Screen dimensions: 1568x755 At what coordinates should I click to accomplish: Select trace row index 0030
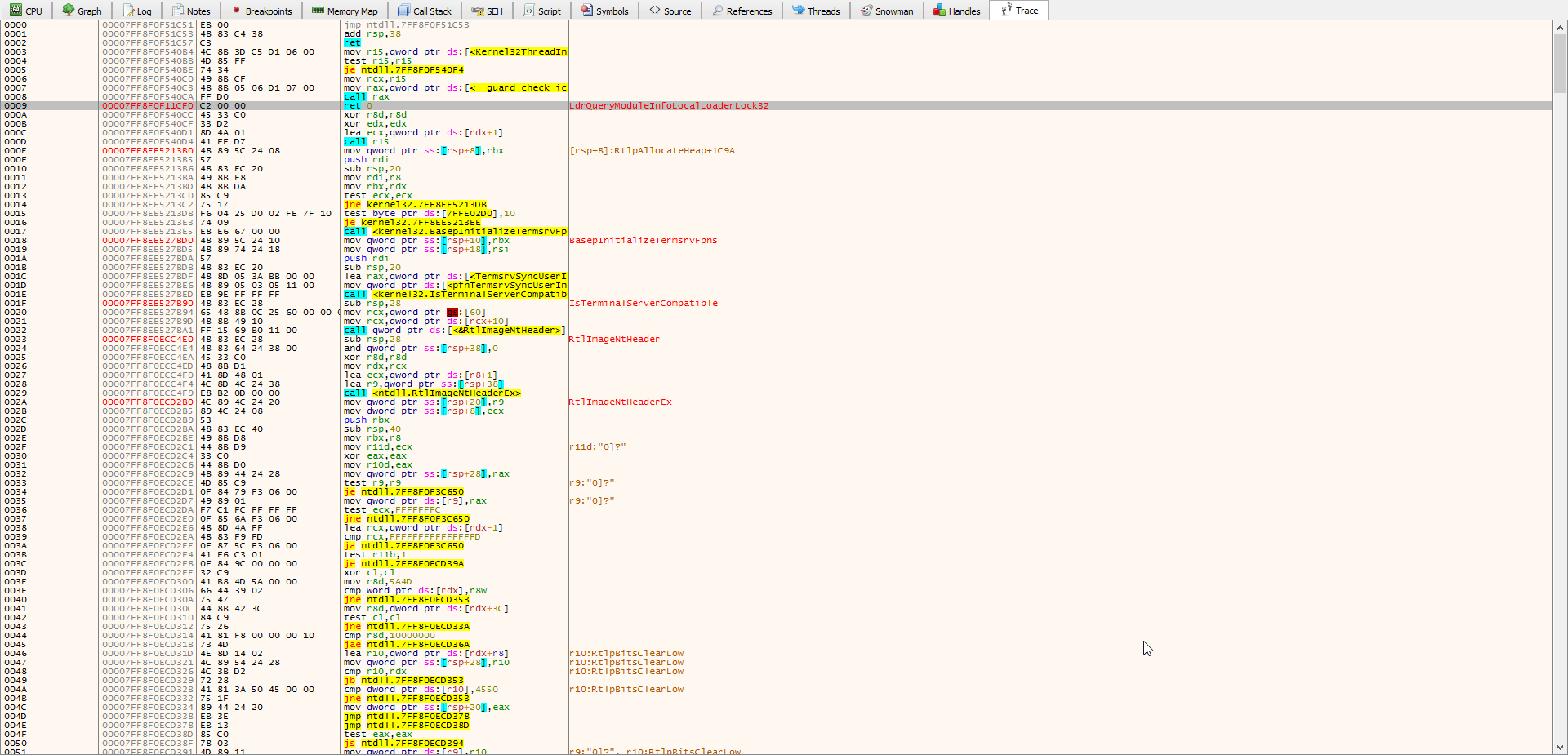(16, 455)
